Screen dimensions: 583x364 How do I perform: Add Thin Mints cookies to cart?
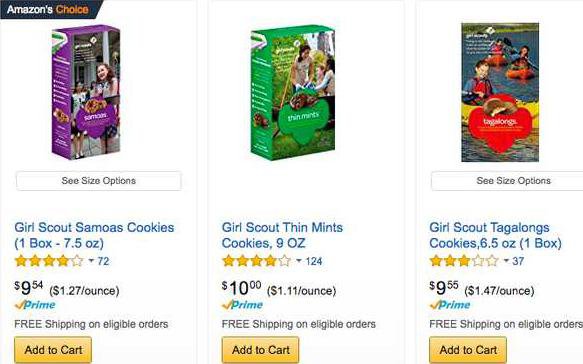[x=260, y=350]
